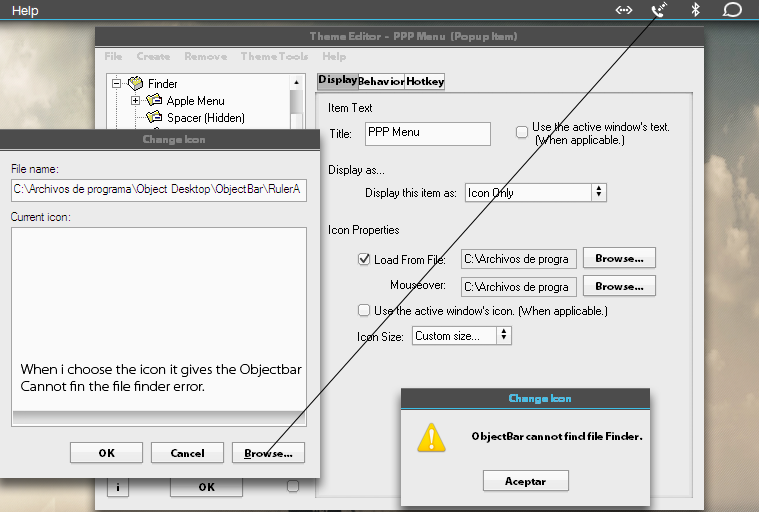
Task: Open Help in the top menu bar
Action: [25, 10]
